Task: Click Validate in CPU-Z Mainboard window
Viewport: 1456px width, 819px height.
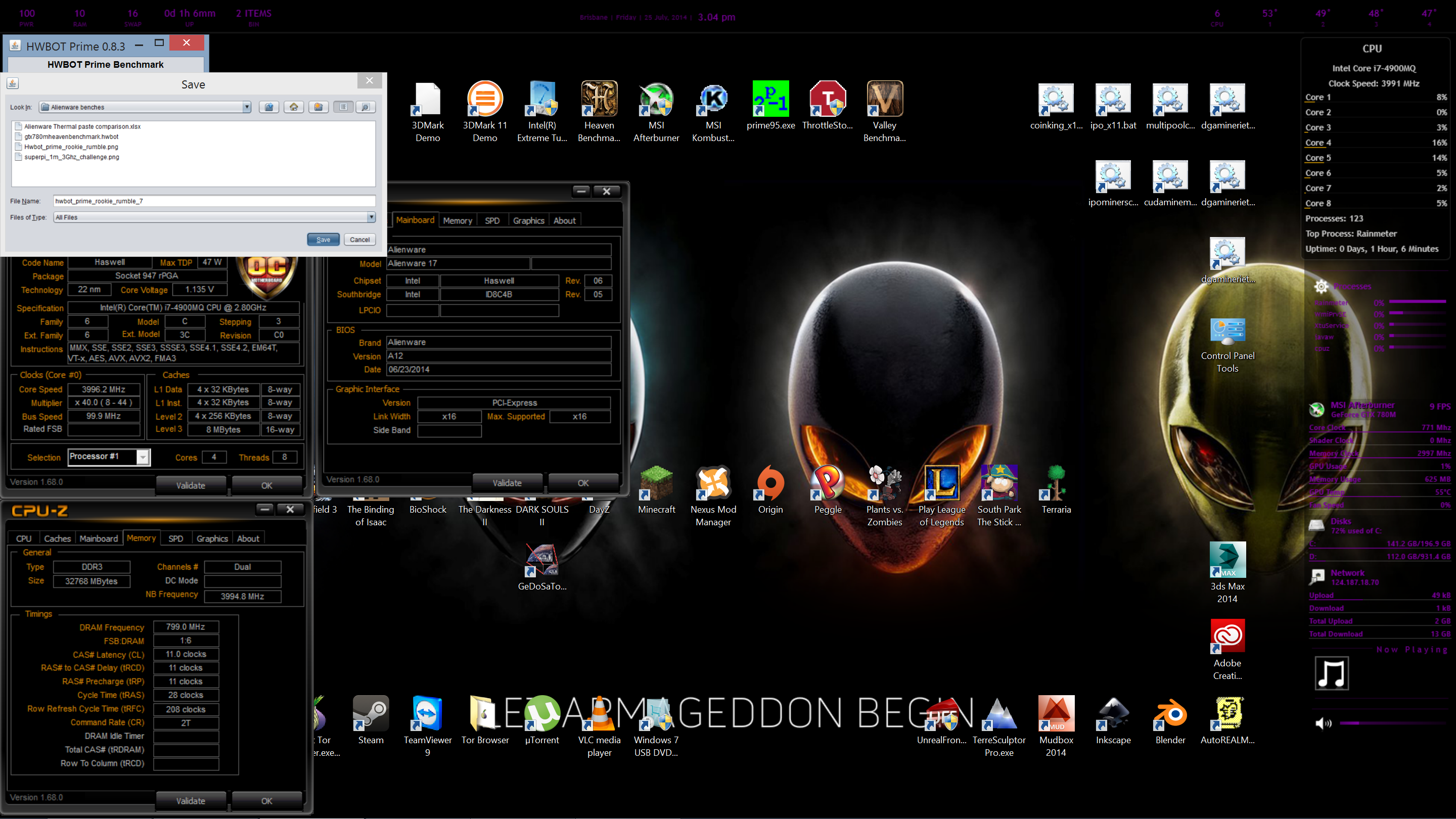Action: [x=507, y=483]
